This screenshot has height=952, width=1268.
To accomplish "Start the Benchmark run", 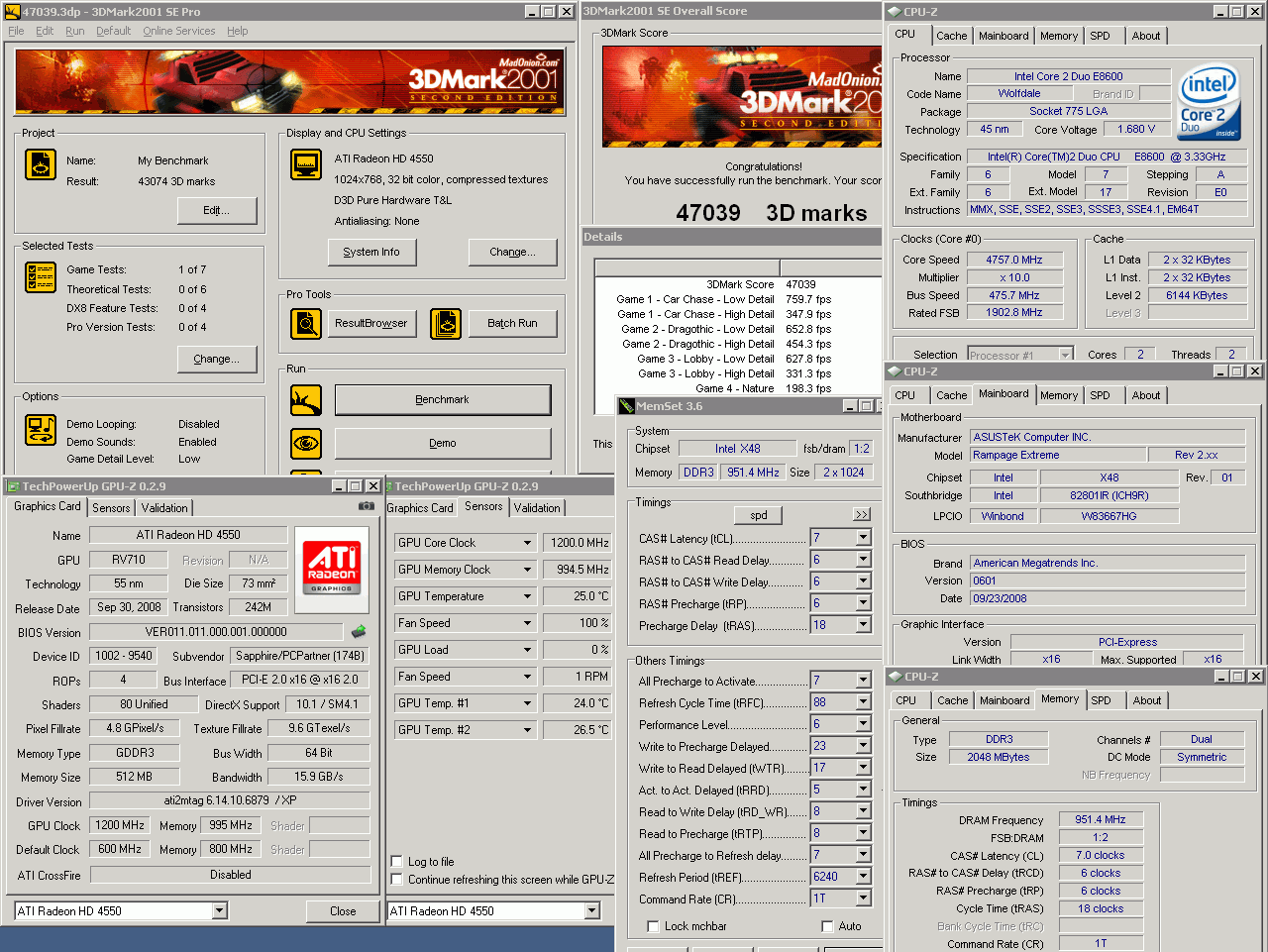I will tap(443, 399).
